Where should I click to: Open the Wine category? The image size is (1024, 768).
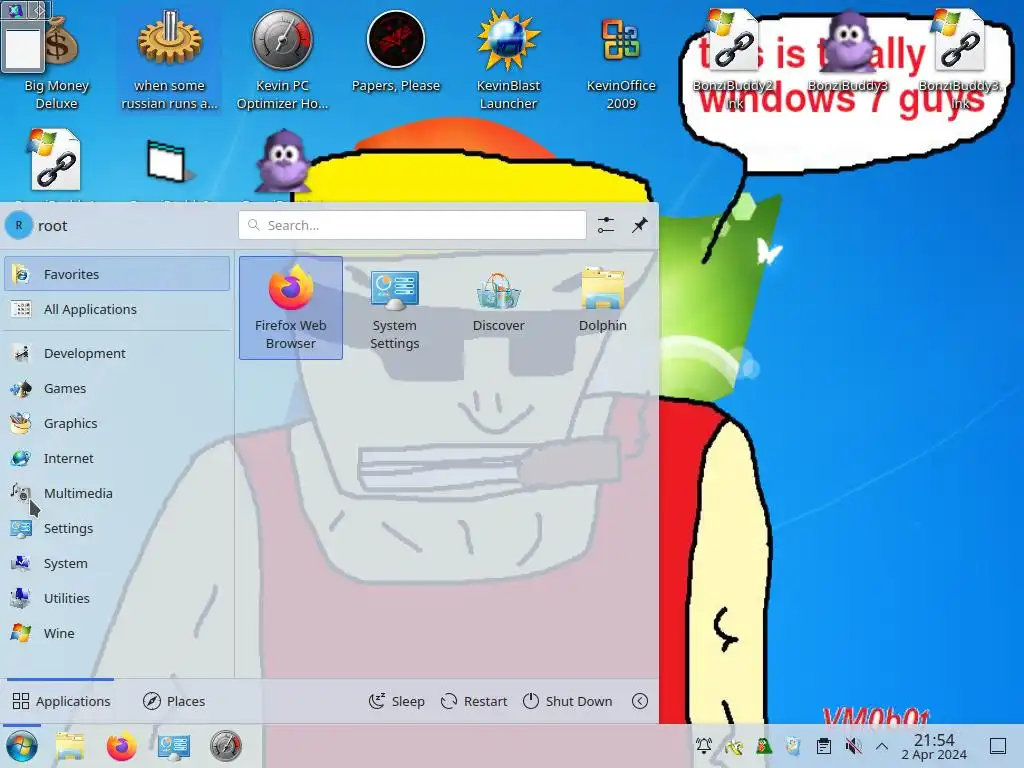pyautogui.click(x=117, y=633)
